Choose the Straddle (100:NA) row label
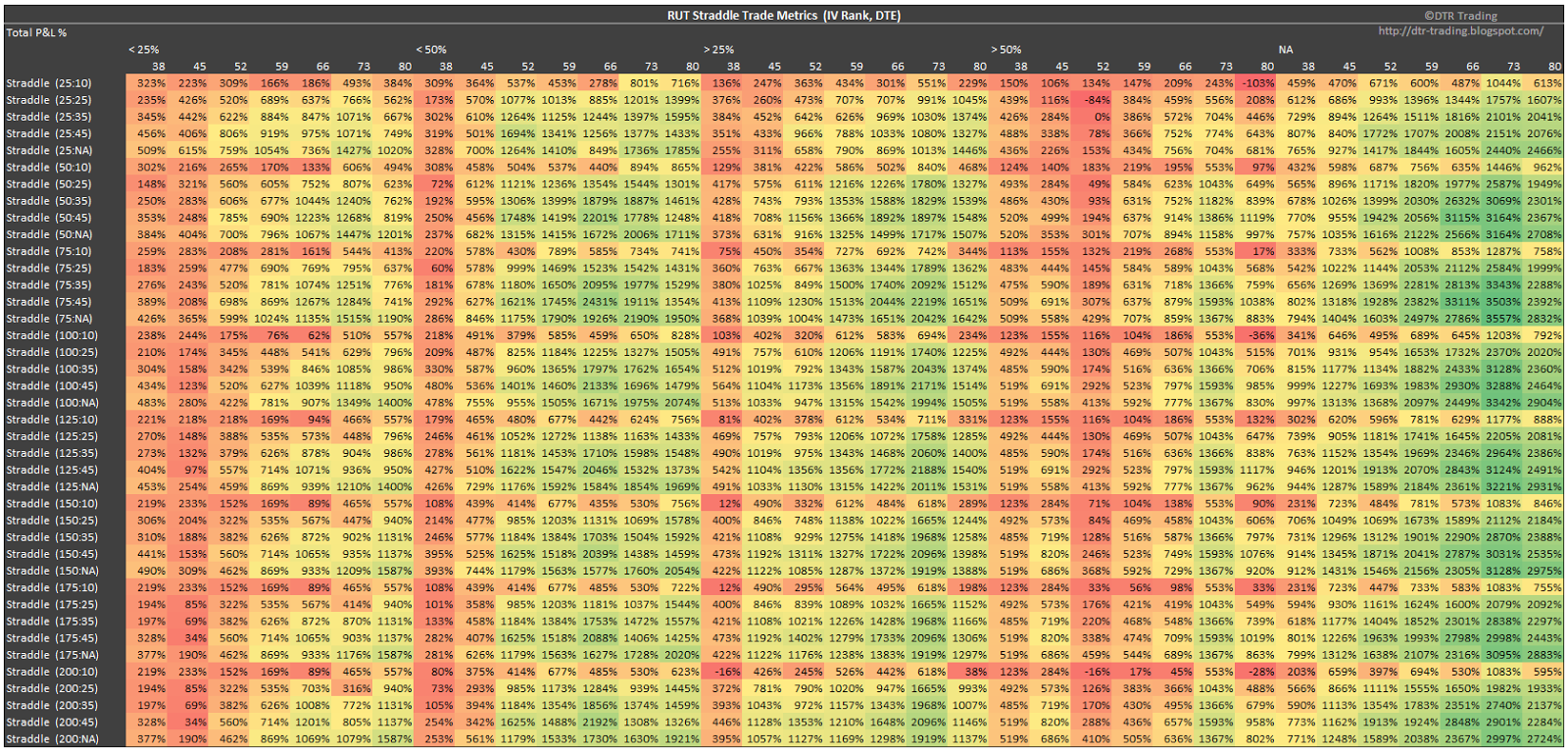The height and width of the screenshot is (752, 1568). click(52, 402)
